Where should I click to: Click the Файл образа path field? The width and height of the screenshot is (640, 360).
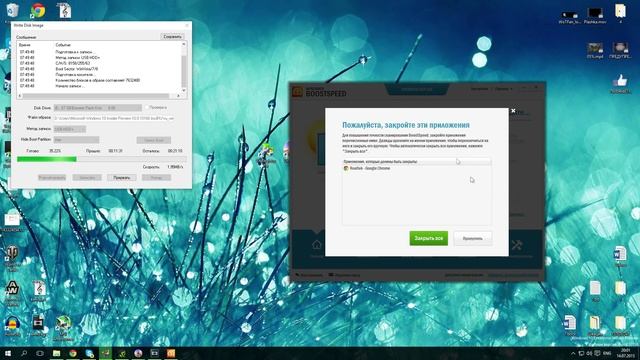(114, 118)
